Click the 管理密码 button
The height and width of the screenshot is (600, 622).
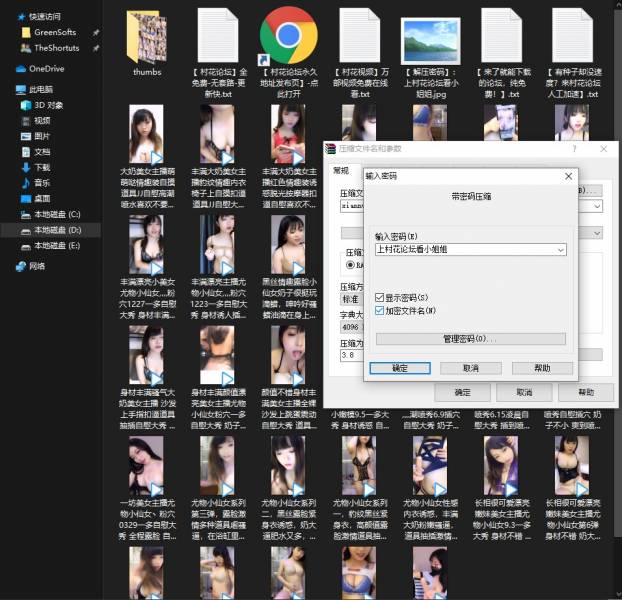tap(469, 339)
